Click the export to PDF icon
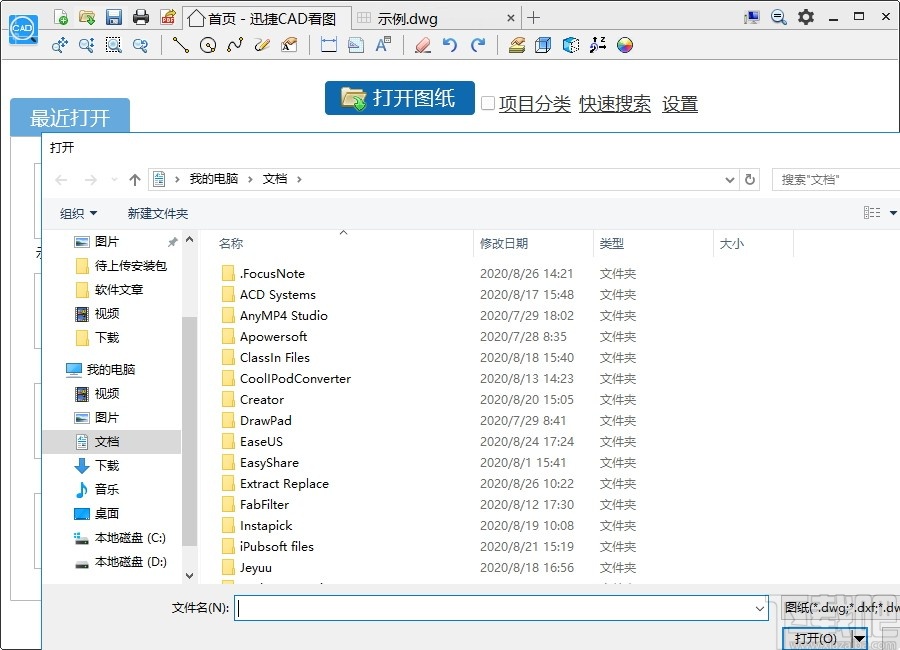The height and width of the screenshot is (650, 900). 168,17
